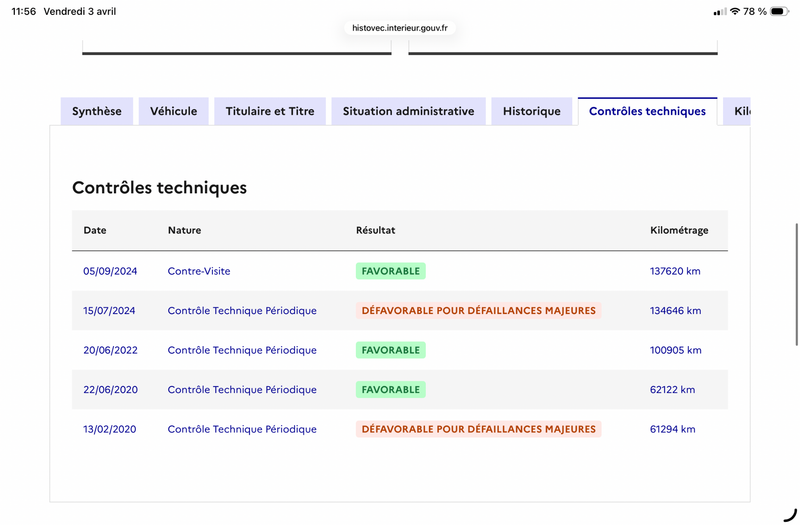
Task: Tap the cellular signal bars icon
Action: 719,11
